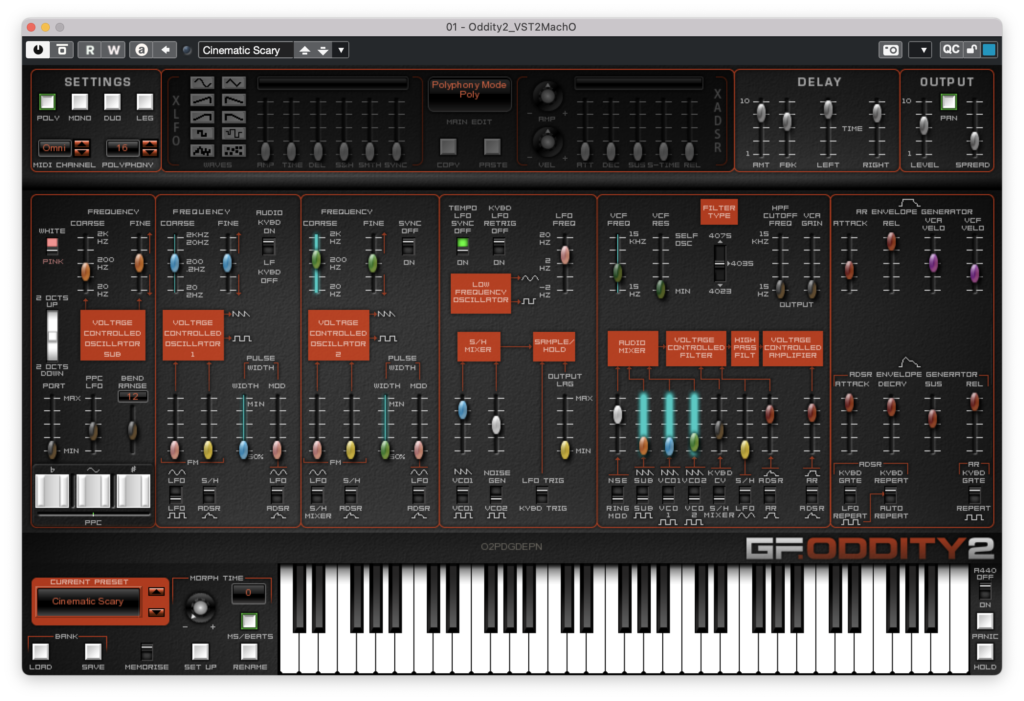Open the QC quick controls button

pos(950,49)
